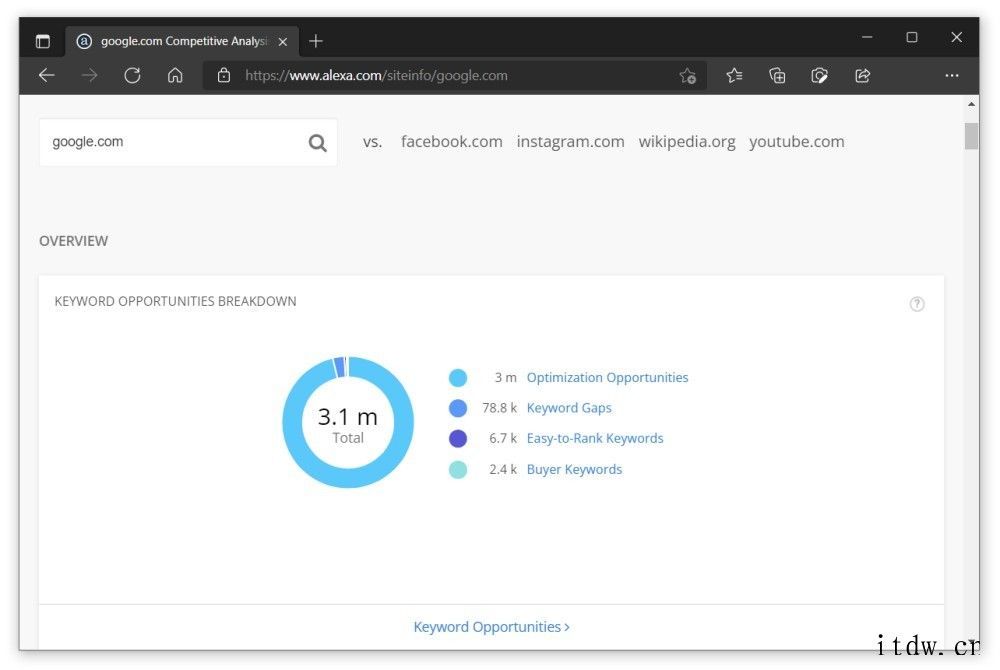Click the scrollbar up arrow
The image size is (1000, 670).
(x=971, y=104)
